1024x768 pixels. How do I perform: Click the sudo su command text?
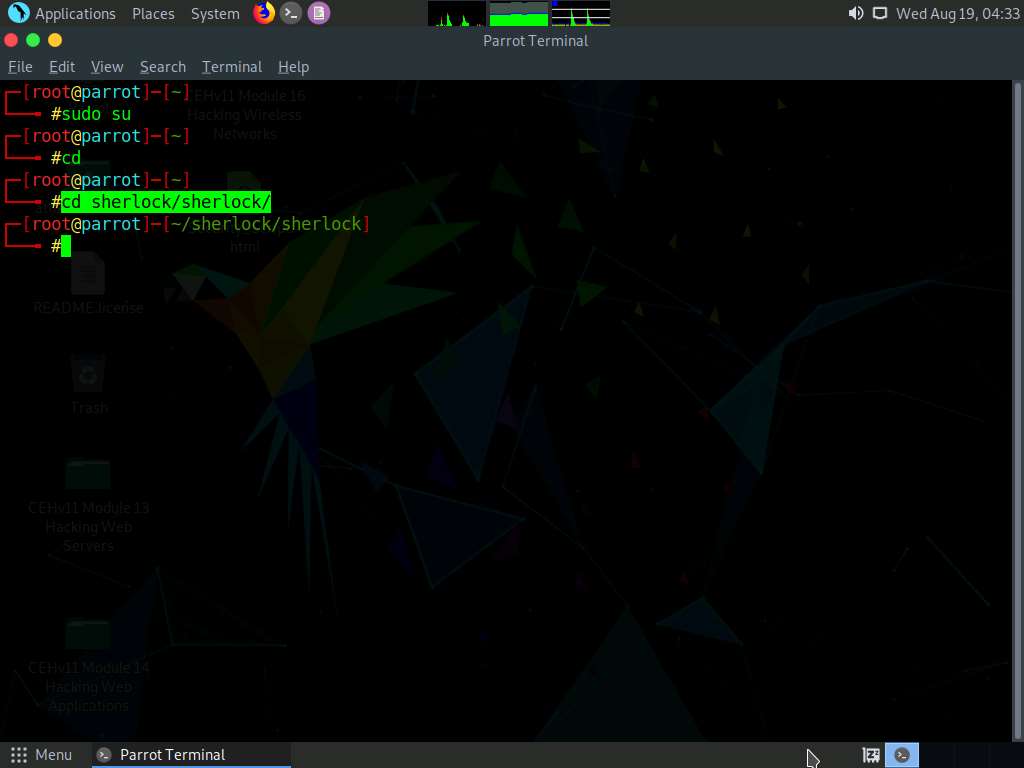pyautogui.click(x=96, y=114)
